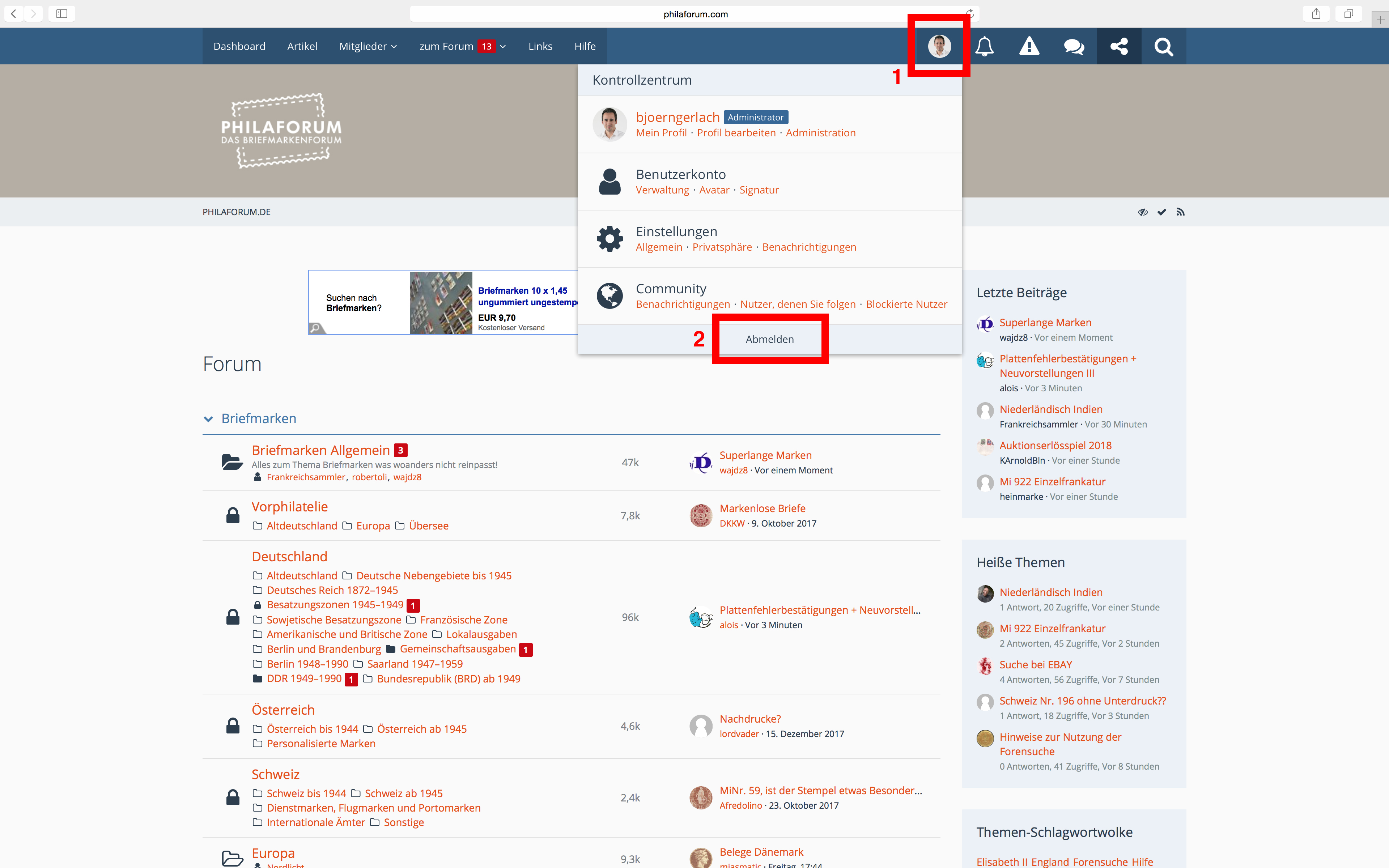Mark all forums read checkmark icon
1389x868 pixels.
(1162, 212)
